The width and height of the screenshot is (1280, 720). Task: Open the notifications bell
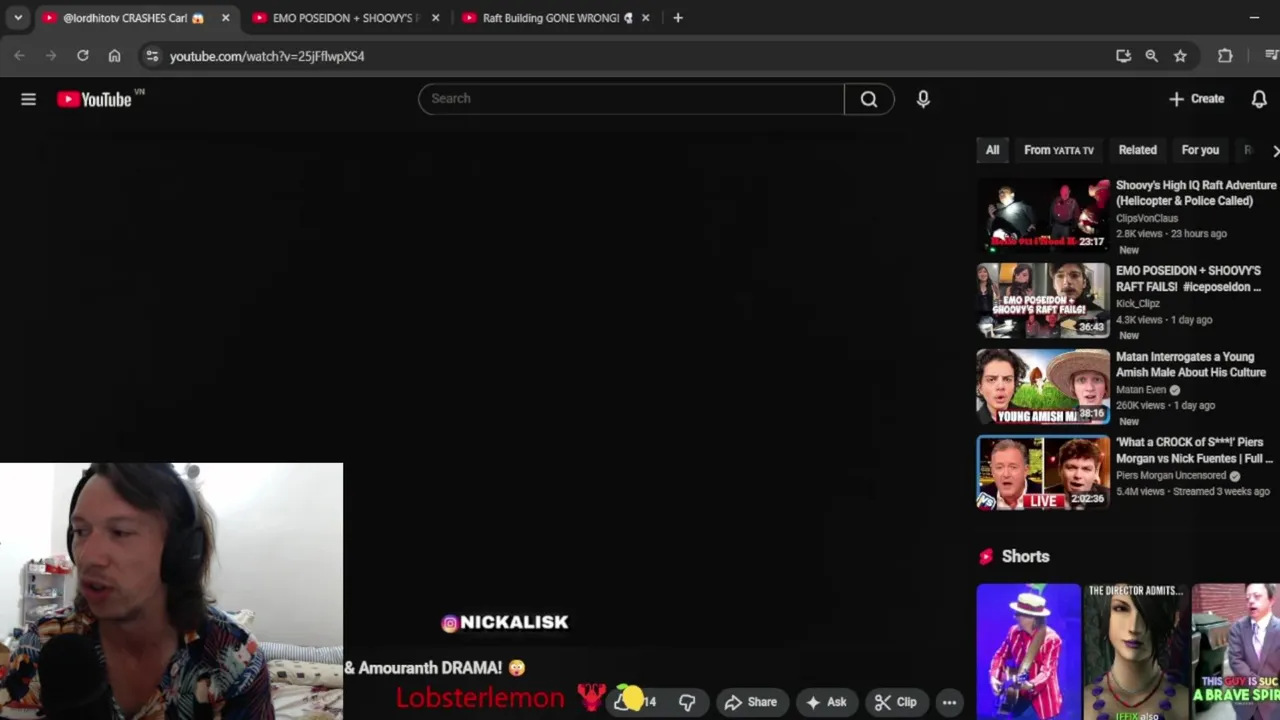[x=1259, y=99]
